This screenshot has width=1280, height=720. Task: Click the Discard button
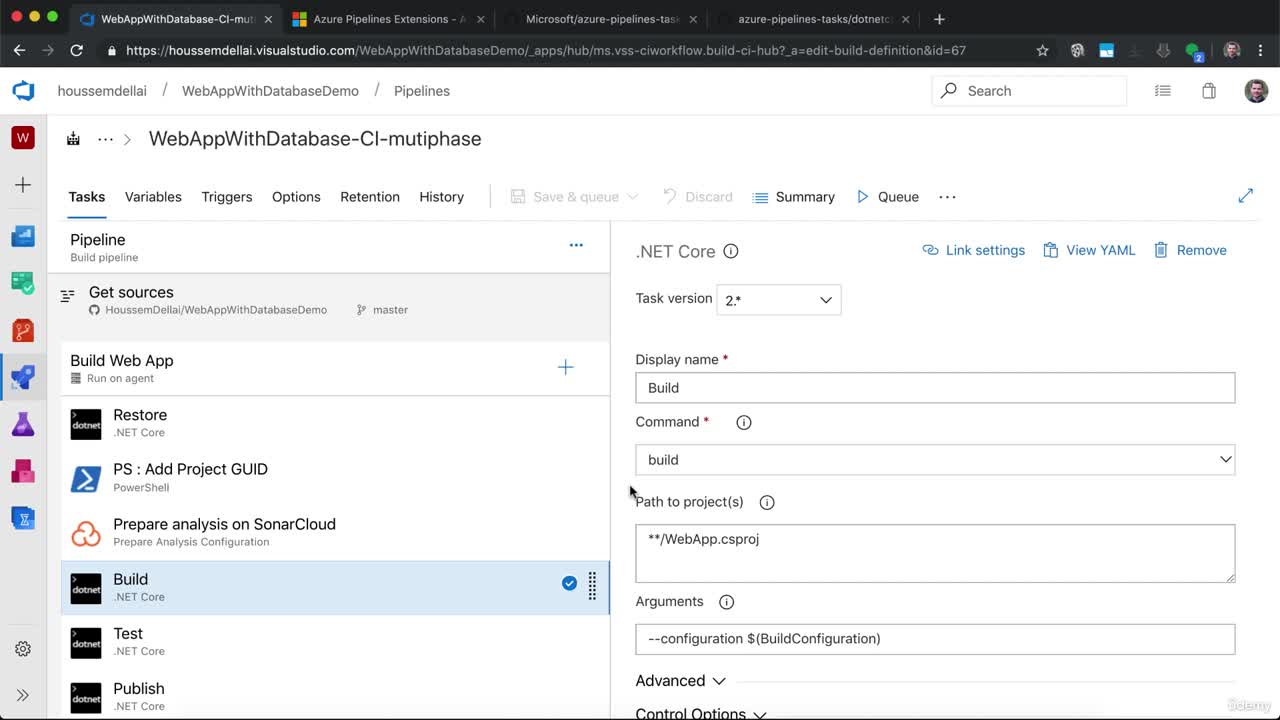tap(697, 197)
